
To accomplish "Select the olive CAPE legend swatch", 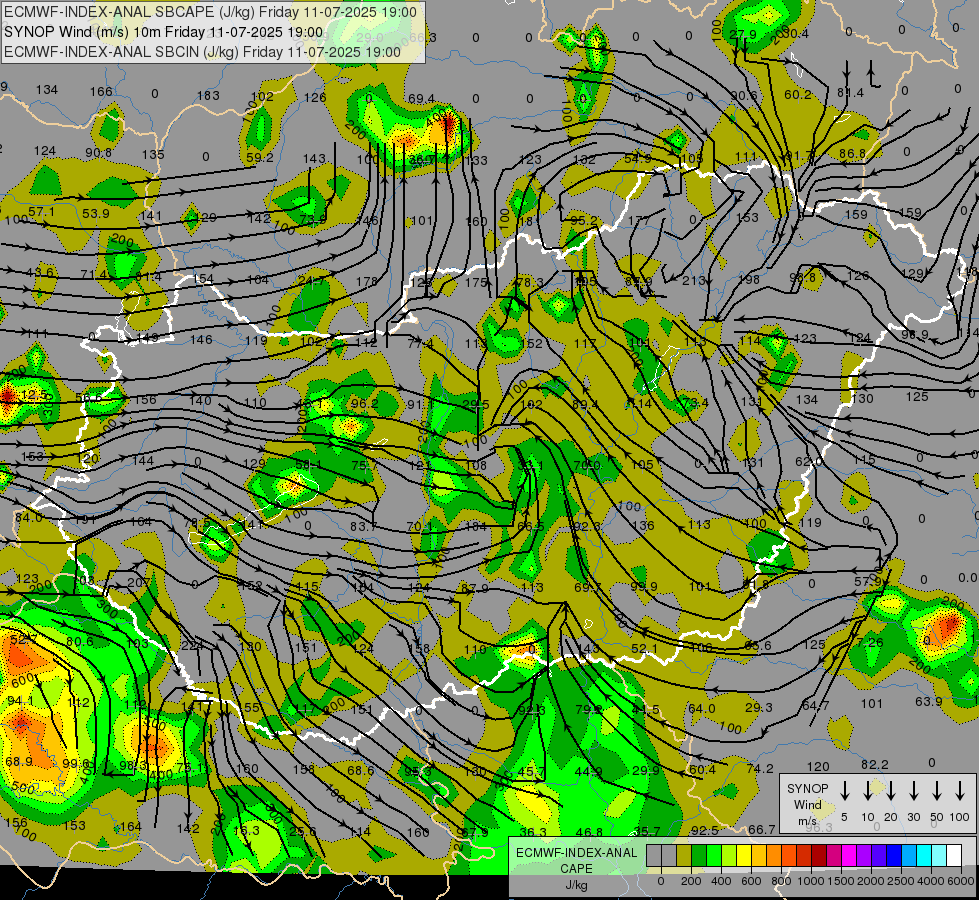I will 684,855.
